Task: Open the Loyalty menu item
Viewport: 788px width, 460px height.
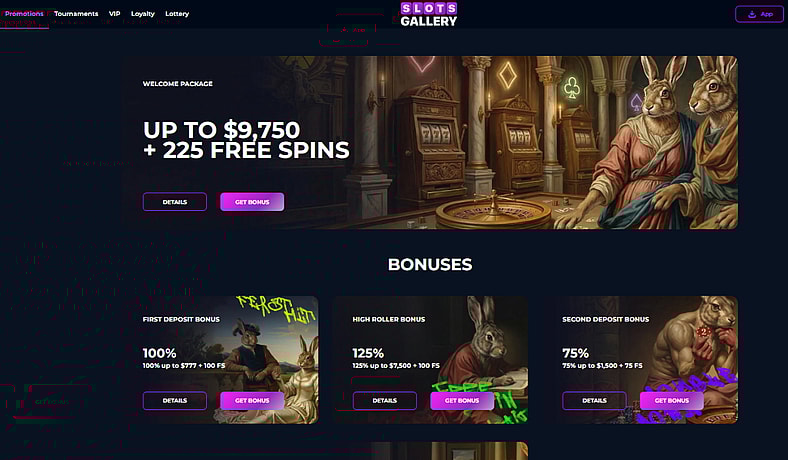Action: click(x=143, y=14)
